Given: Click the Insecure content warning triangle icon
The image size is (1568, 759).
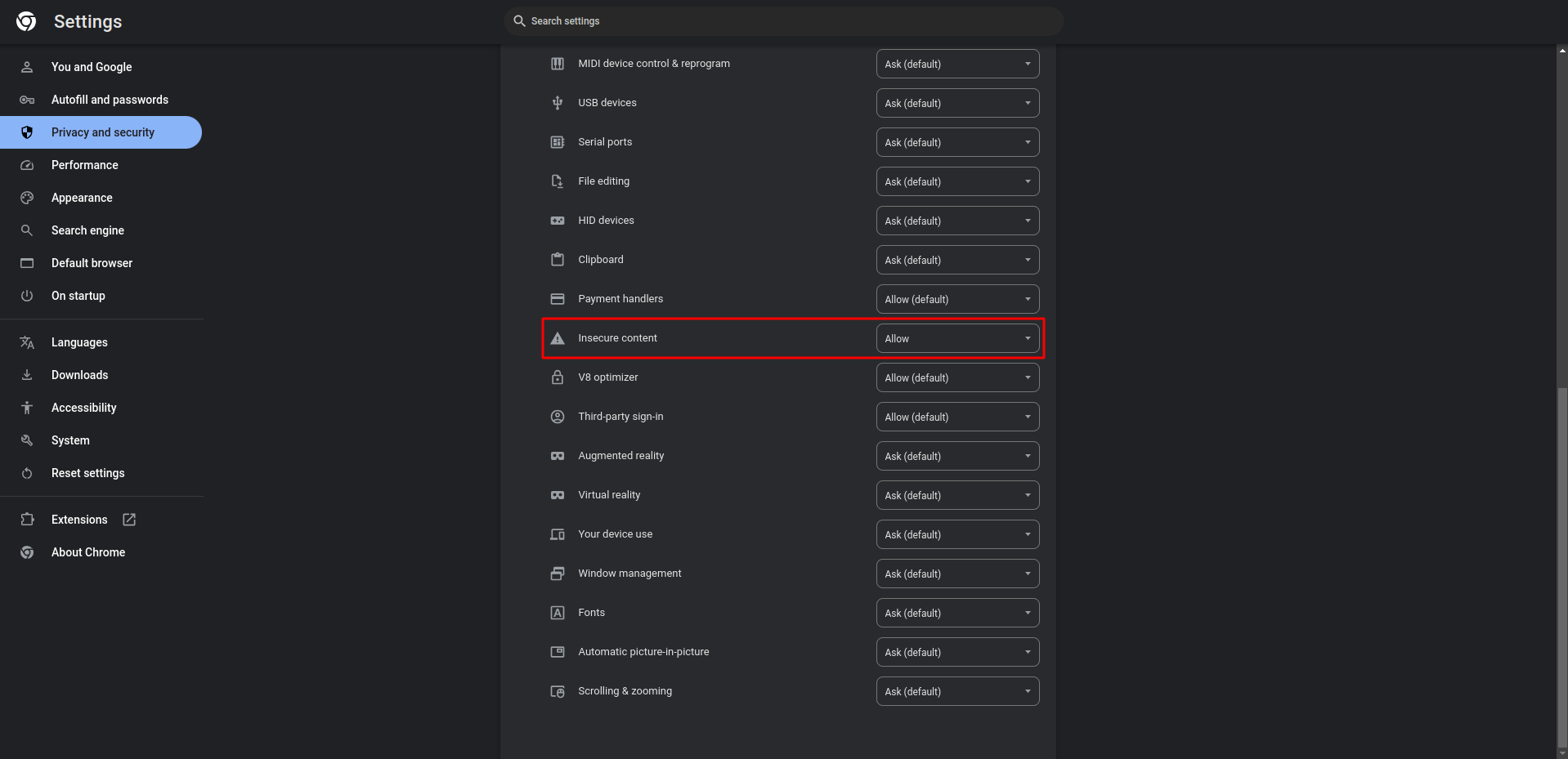Looking at the screenshot, I should tap(558, 338).
